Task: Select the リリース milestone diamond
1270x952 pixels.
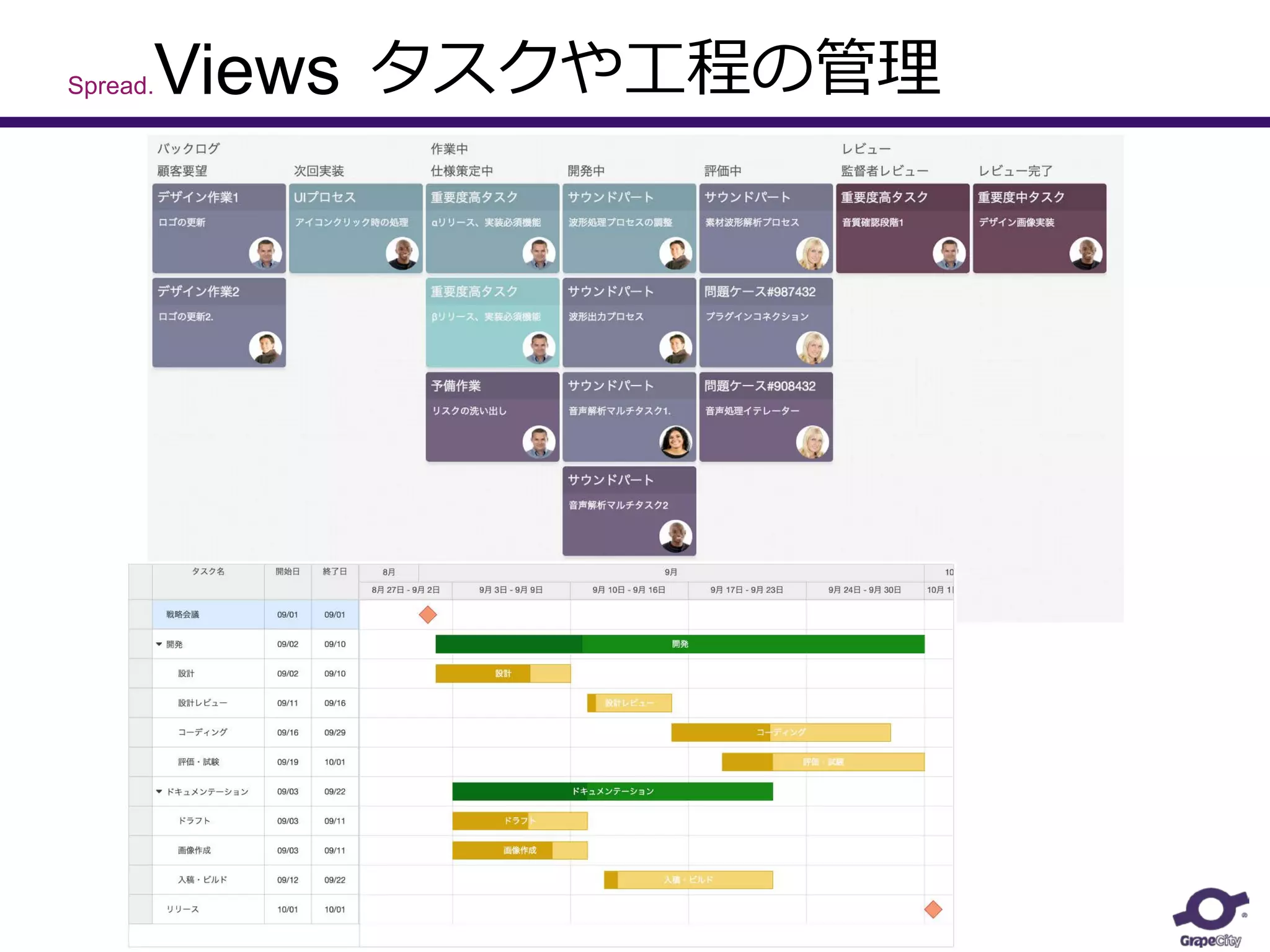Action: coord(933,909)
